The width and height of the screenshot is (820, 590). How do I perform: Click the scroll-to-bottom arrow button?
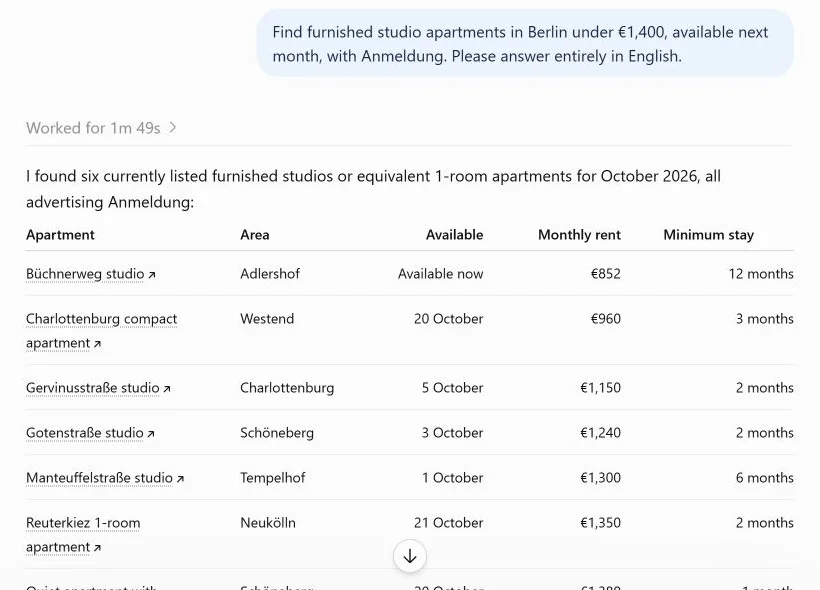coord(410,556)
